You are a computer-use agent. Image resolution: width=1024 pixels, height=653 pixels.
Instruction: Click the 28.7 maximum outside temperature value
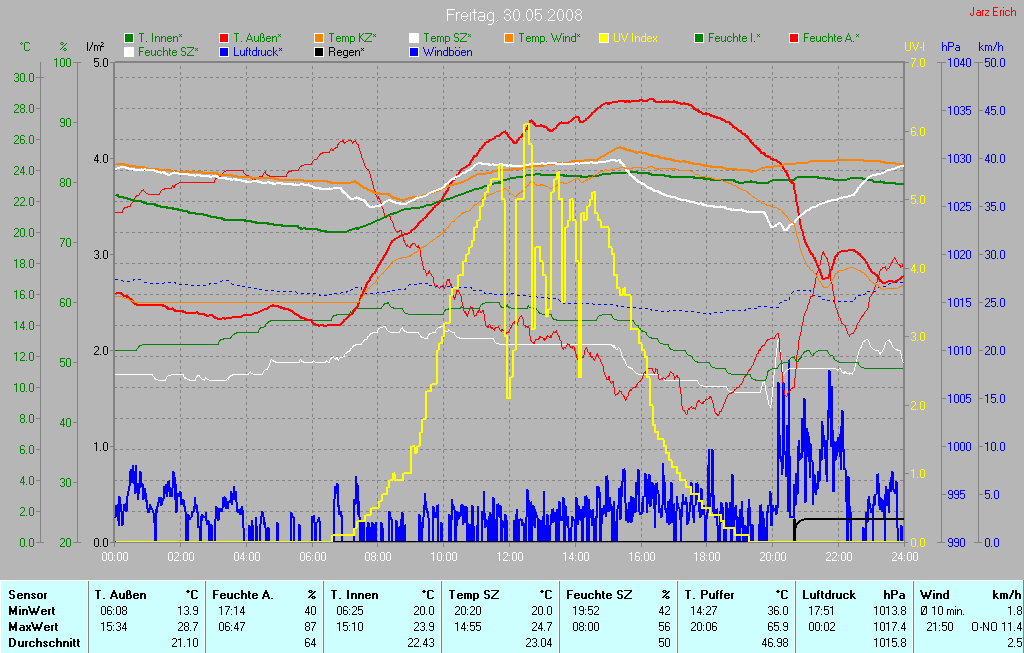(188, 627)
